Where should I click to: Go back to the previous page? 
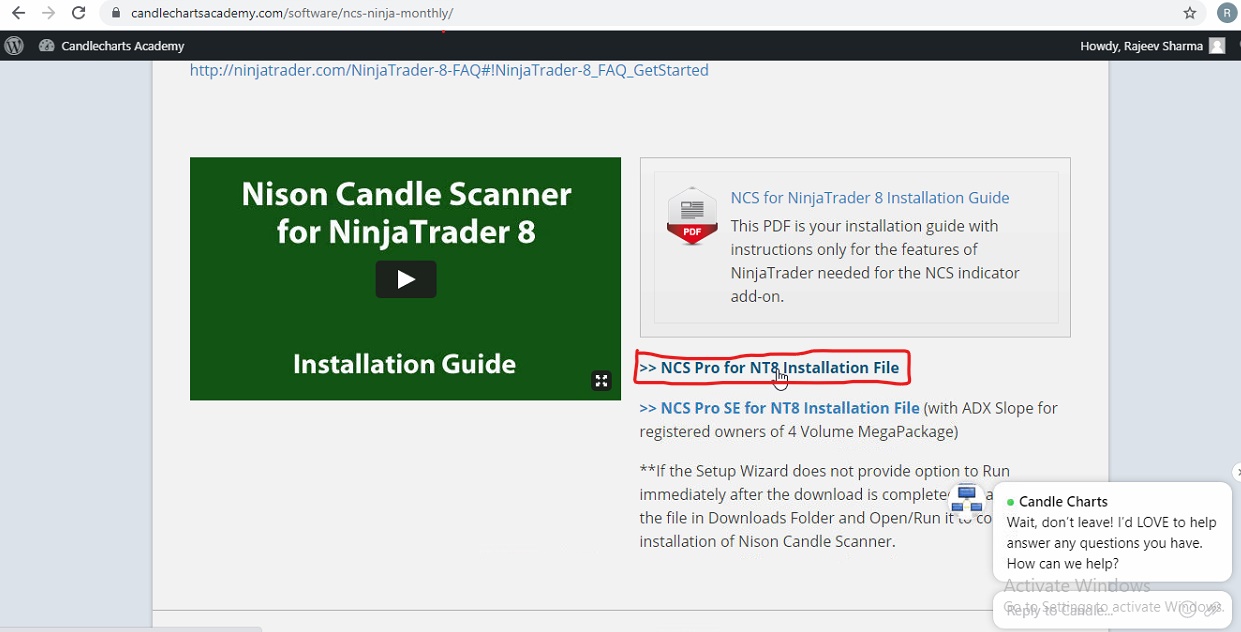click(x=18, y=13)
